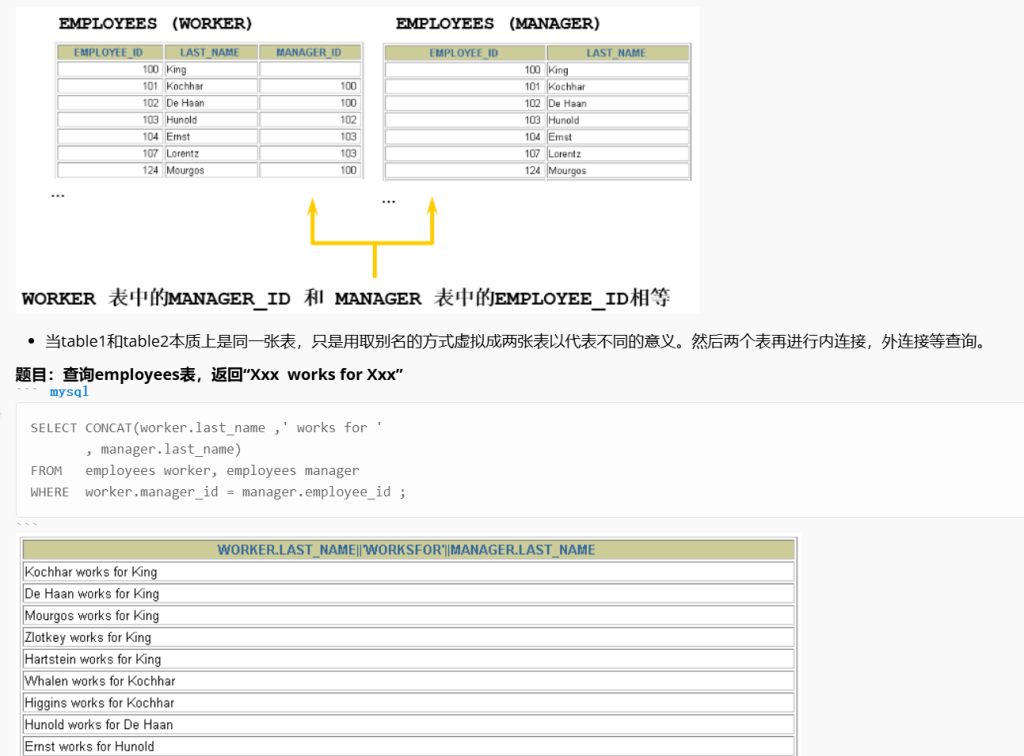
Task: Click the MANAGER_ID value in Ernst's row
Action: 348,136
